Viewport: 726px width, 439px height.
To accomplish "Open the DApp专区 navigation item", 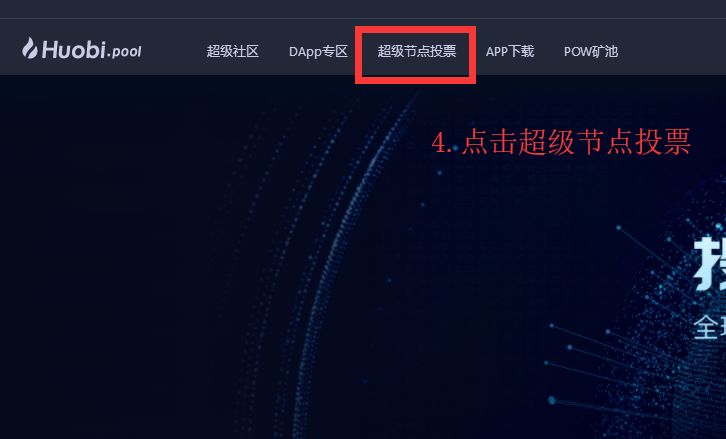I will tap(318, 51).
